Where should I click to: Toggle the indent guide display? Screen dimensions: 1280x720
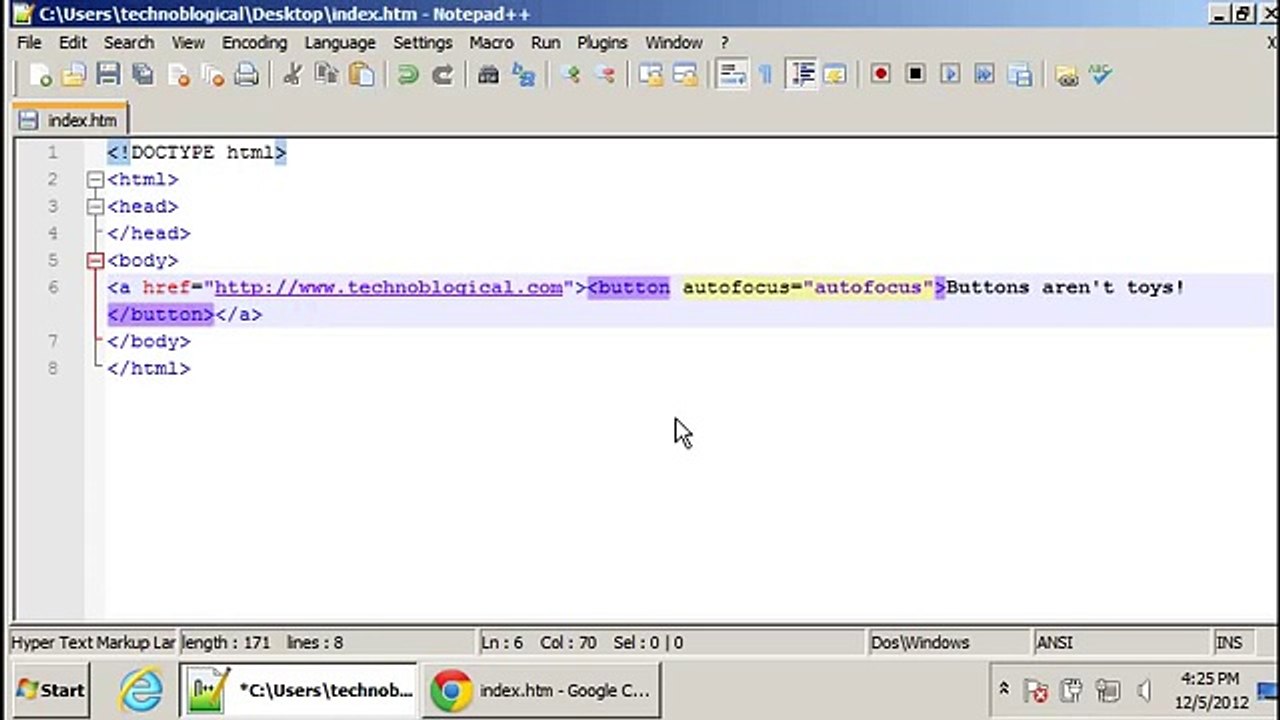point(801,75)
